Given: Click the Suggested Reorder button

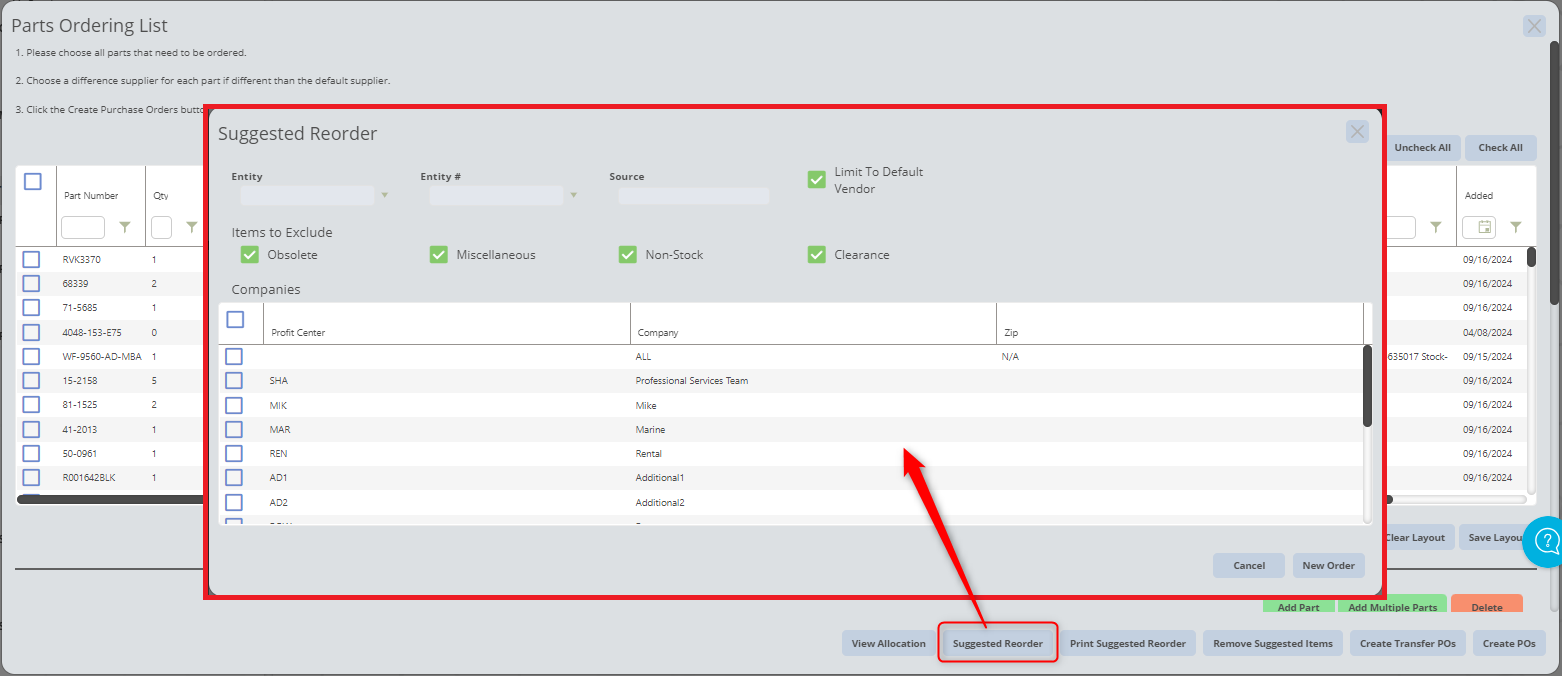Looking at the screenshot, I should (998, 643).
